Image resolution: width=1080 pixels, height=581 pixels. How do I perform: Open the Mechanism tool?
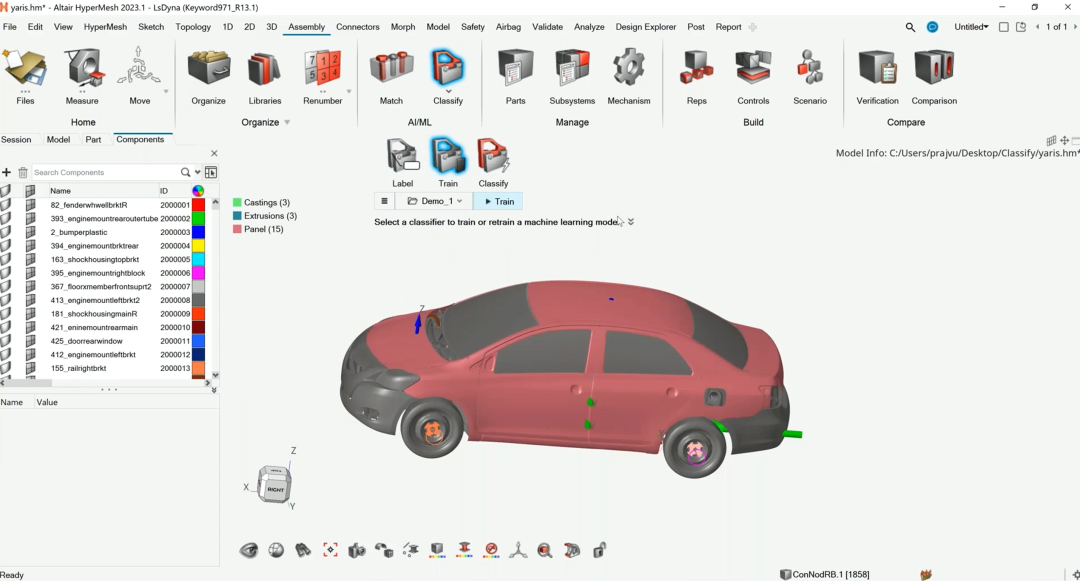tap(629, 76)
